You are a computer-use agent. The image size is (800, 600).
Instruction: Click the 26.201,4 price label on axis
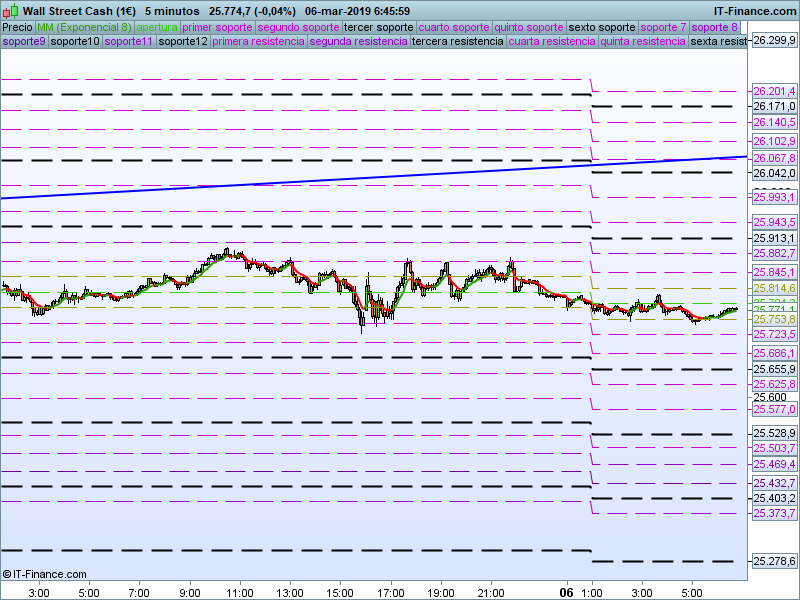[773, 91]
